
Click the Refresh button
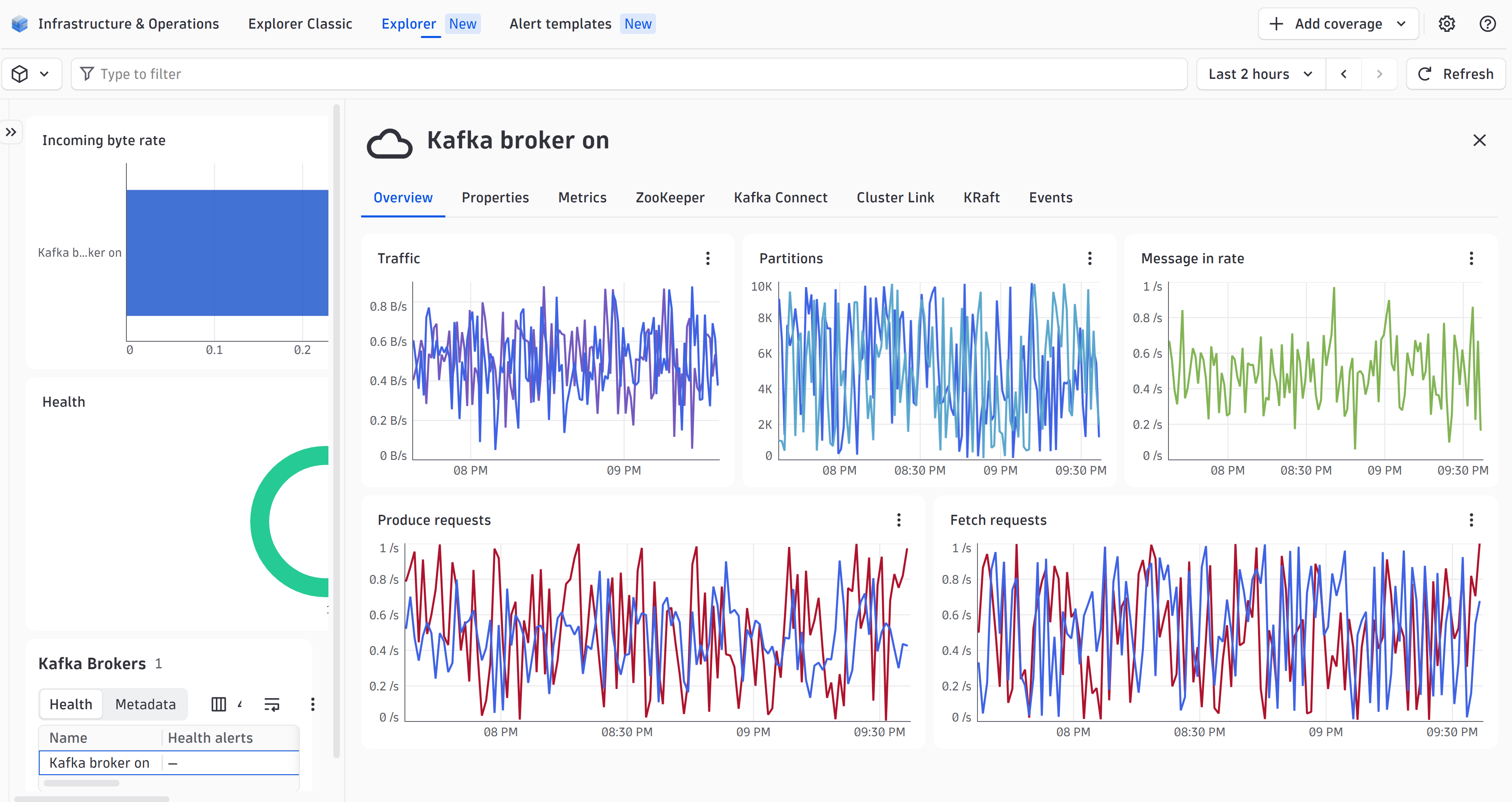1456,74
